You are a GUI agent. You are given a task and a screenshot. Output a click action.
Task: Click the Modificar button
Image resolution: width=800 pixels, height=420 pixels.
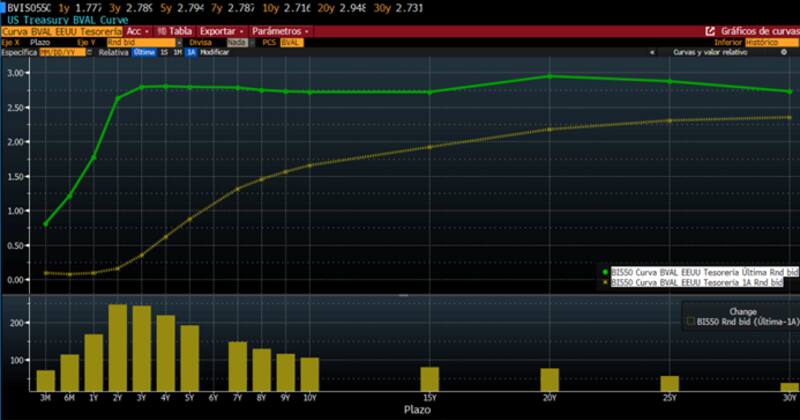click(x=214, y=51)
